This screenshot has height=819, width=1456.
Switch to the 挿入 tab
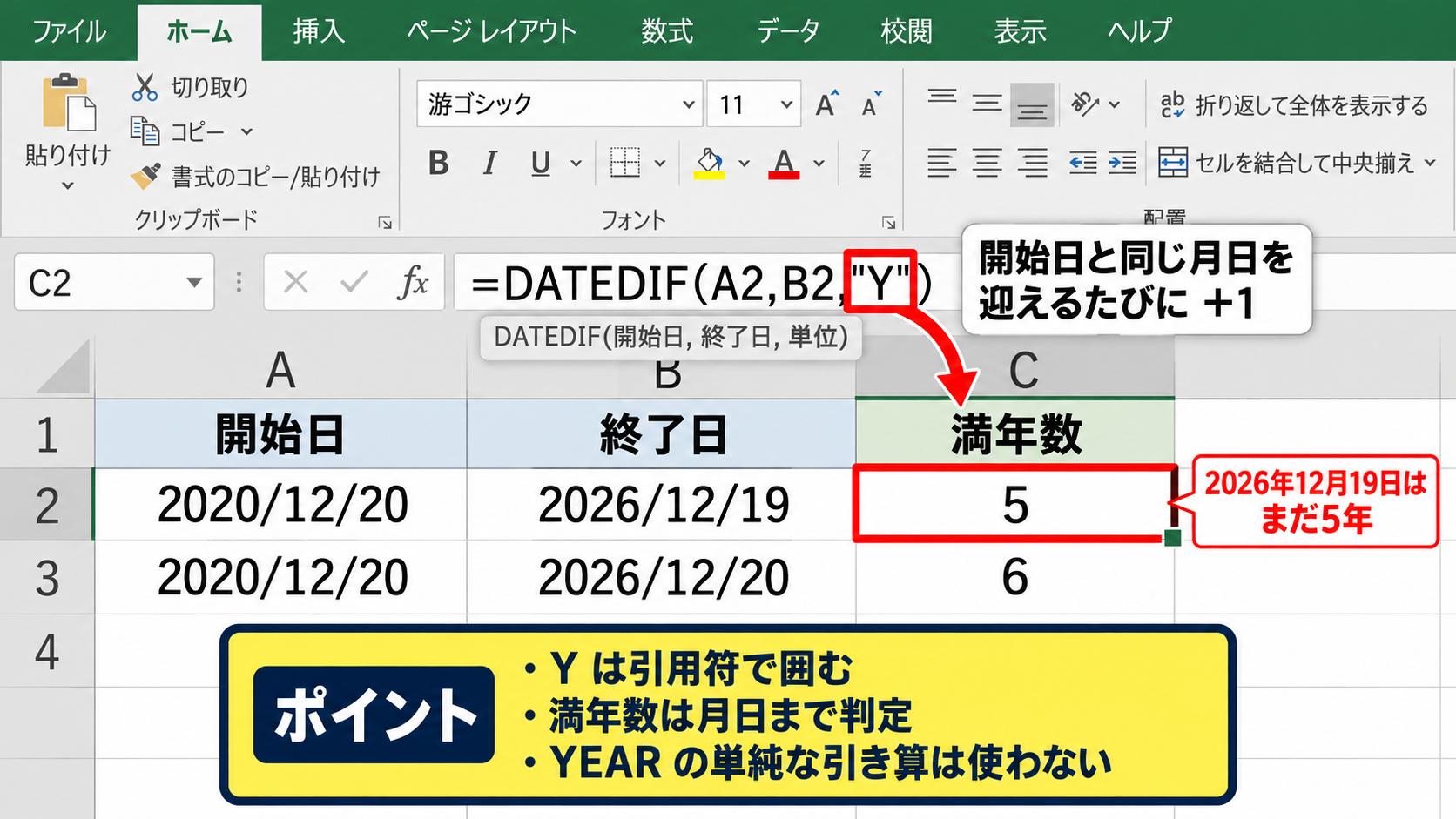319,31
